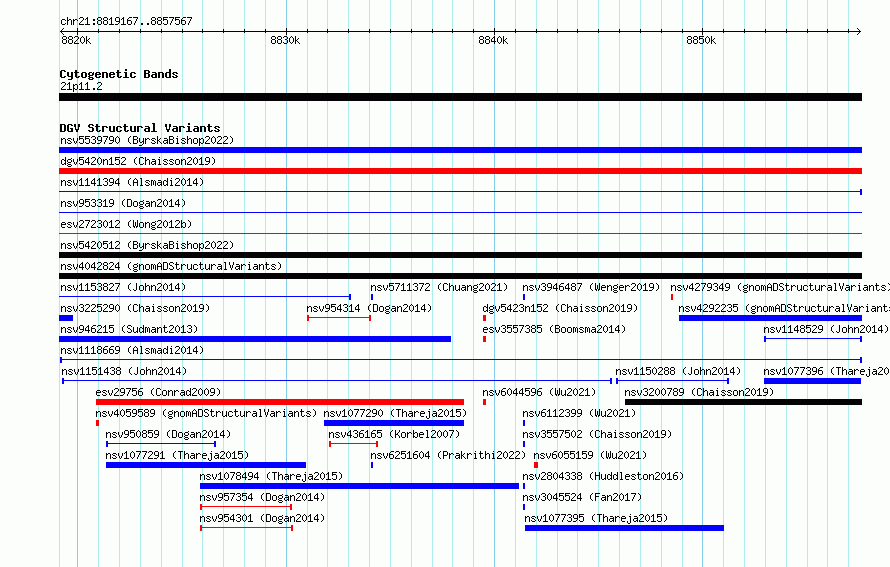The width and height of the screenshot is (890, 567).
Task: Click nsv954314 (Dogan2014) variant label
Action: [369, 308]
